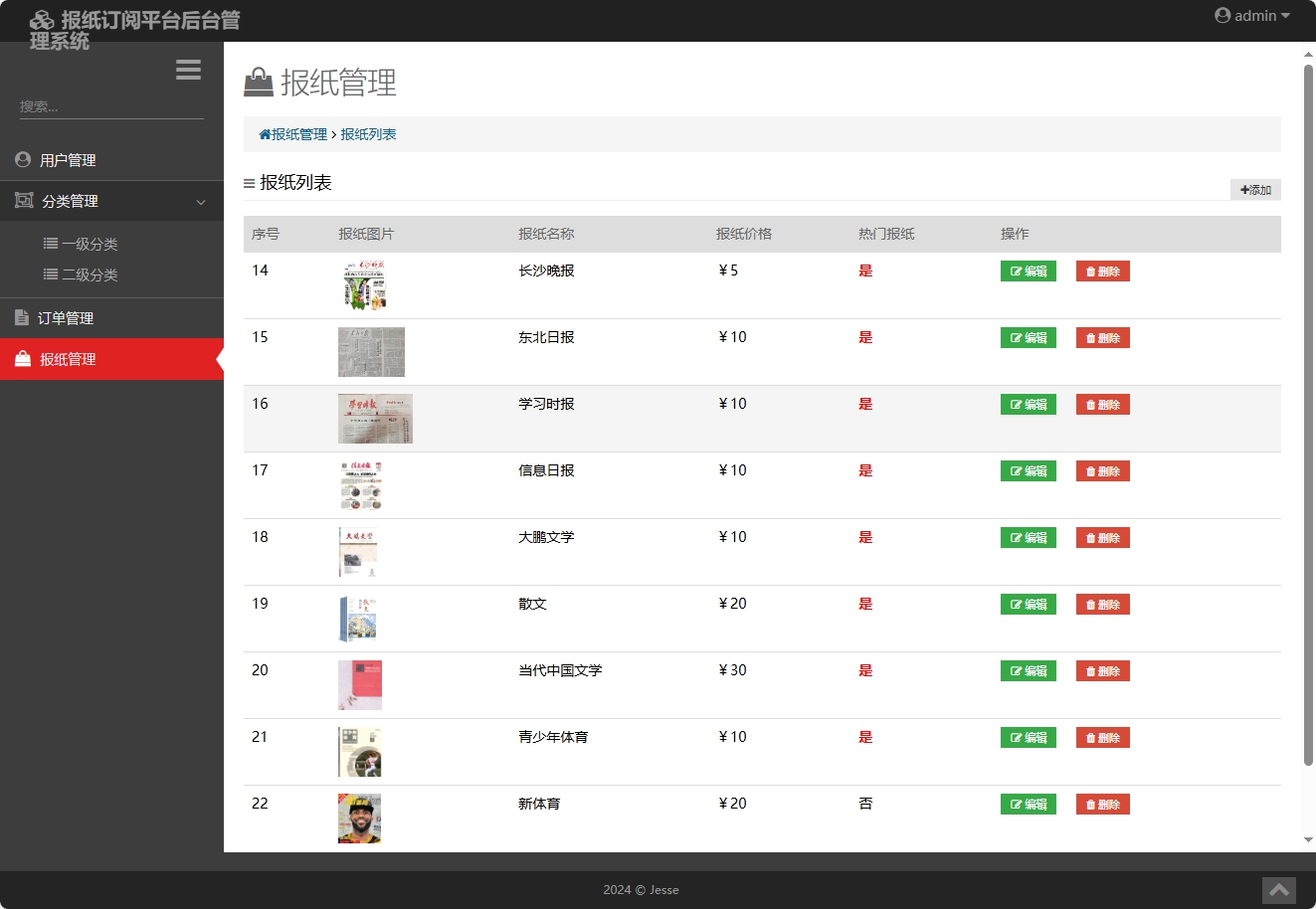This screenshot has height=909, width=1316.
Task: Click the 东北日报 newspaper thumbnail
Action: coord(371,351)
